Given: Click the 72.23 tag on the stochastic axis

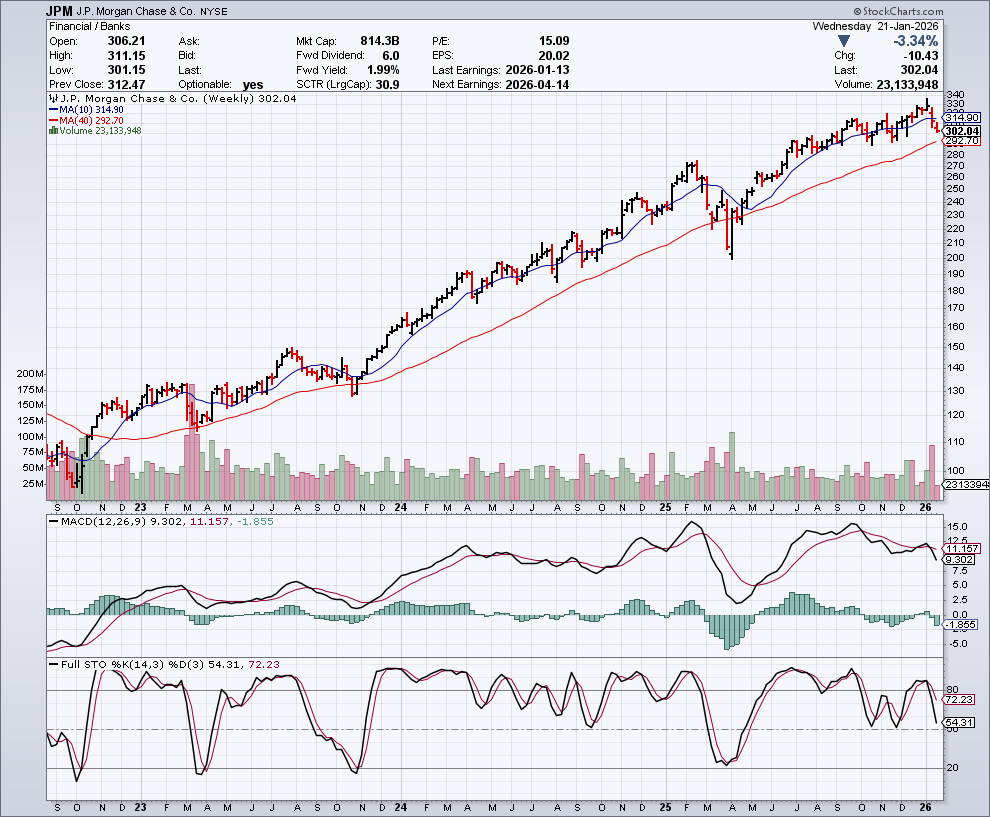Looking at the screenshot, I should point(958,700).
